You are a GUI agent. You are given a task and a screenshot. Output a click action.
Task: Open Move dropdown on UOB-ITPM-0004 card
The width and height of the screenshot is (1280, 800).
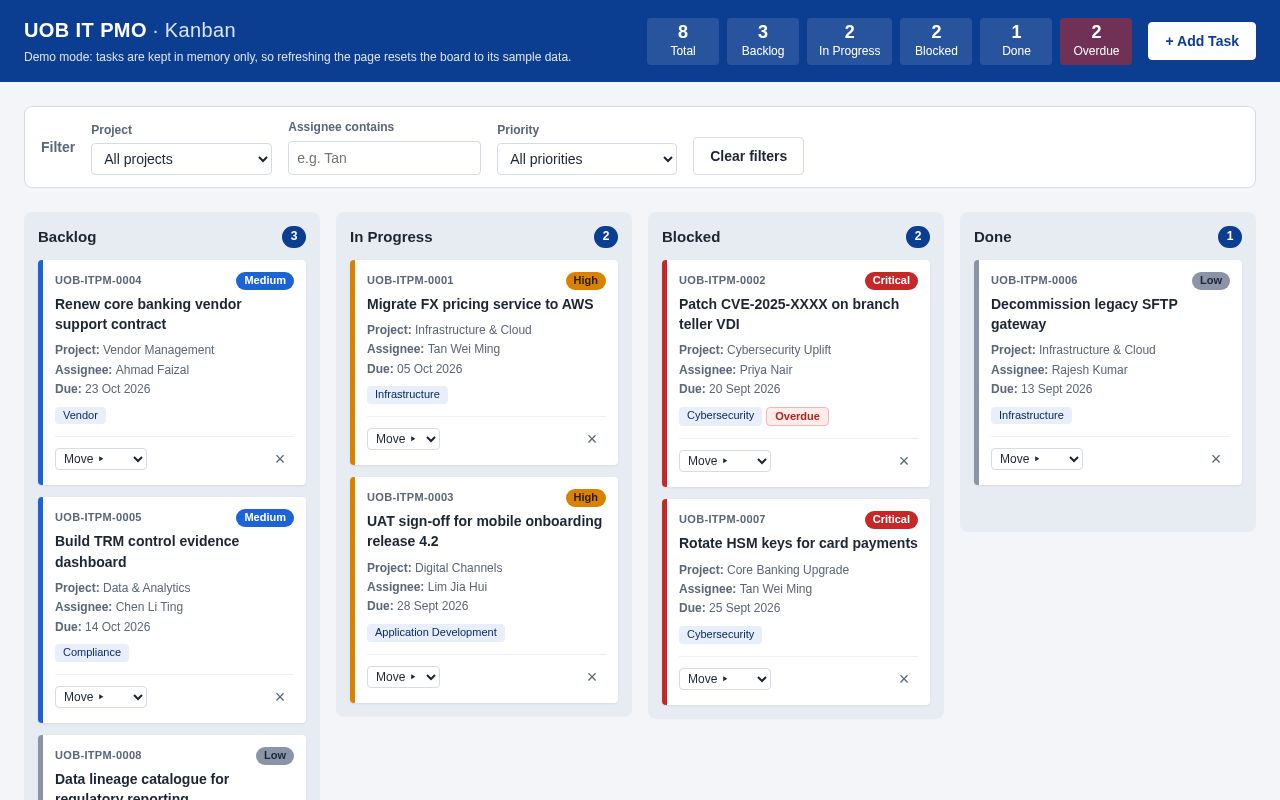tap(101, 459)
